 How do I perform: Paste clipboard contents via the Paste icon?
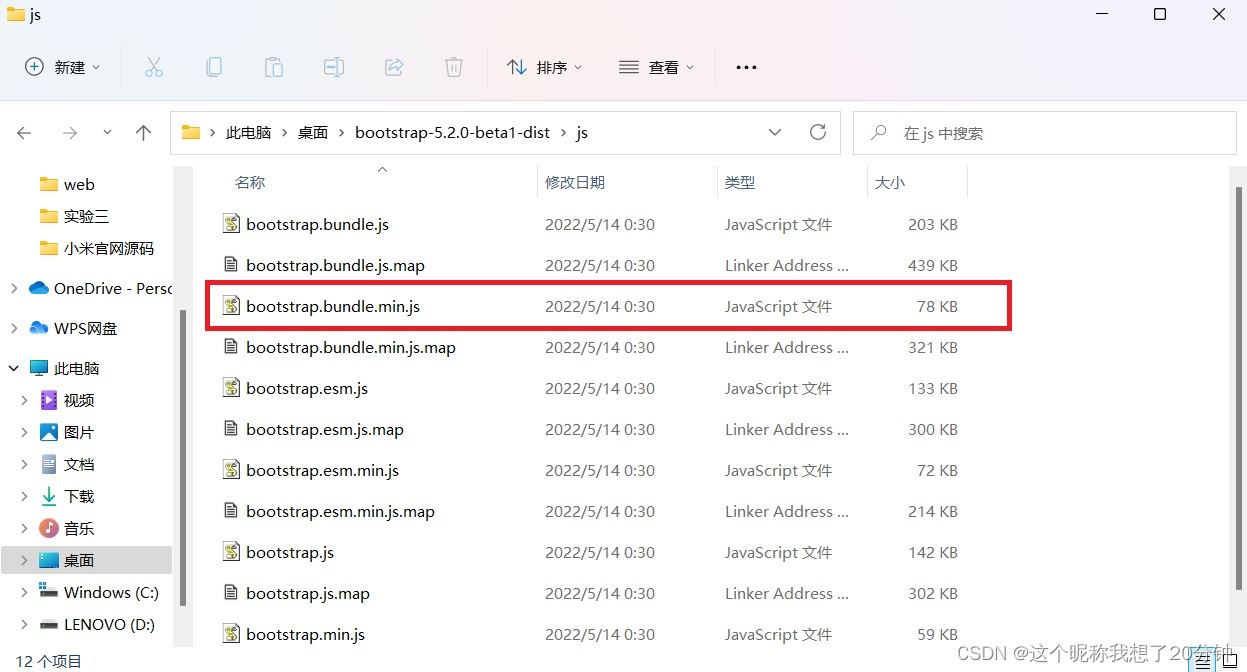274,66
